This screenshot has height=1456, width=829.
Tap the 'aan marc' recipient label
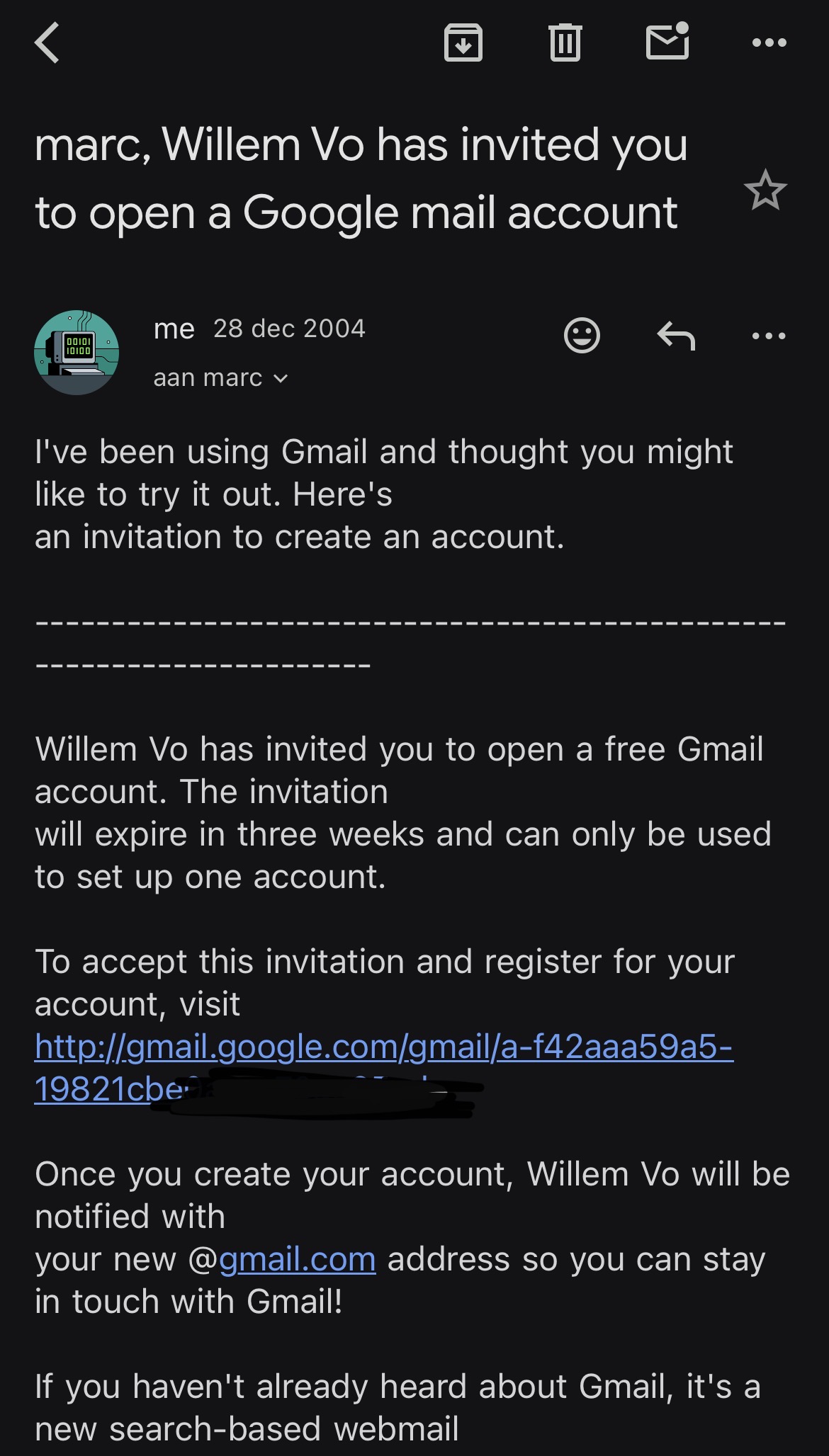208,378
